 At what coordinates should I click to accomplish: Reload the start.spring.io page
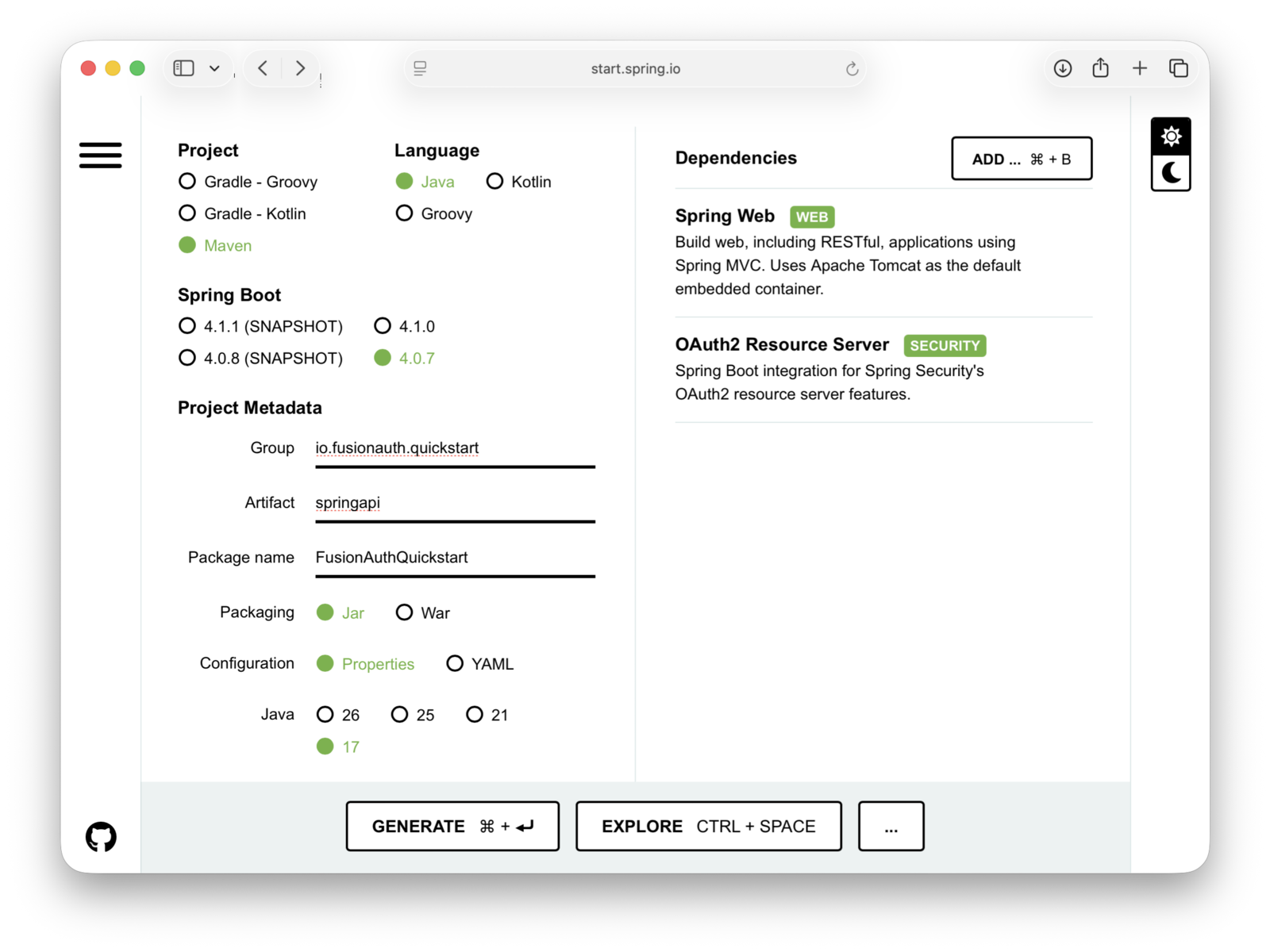pyautogui.click(x=852, y=68)
